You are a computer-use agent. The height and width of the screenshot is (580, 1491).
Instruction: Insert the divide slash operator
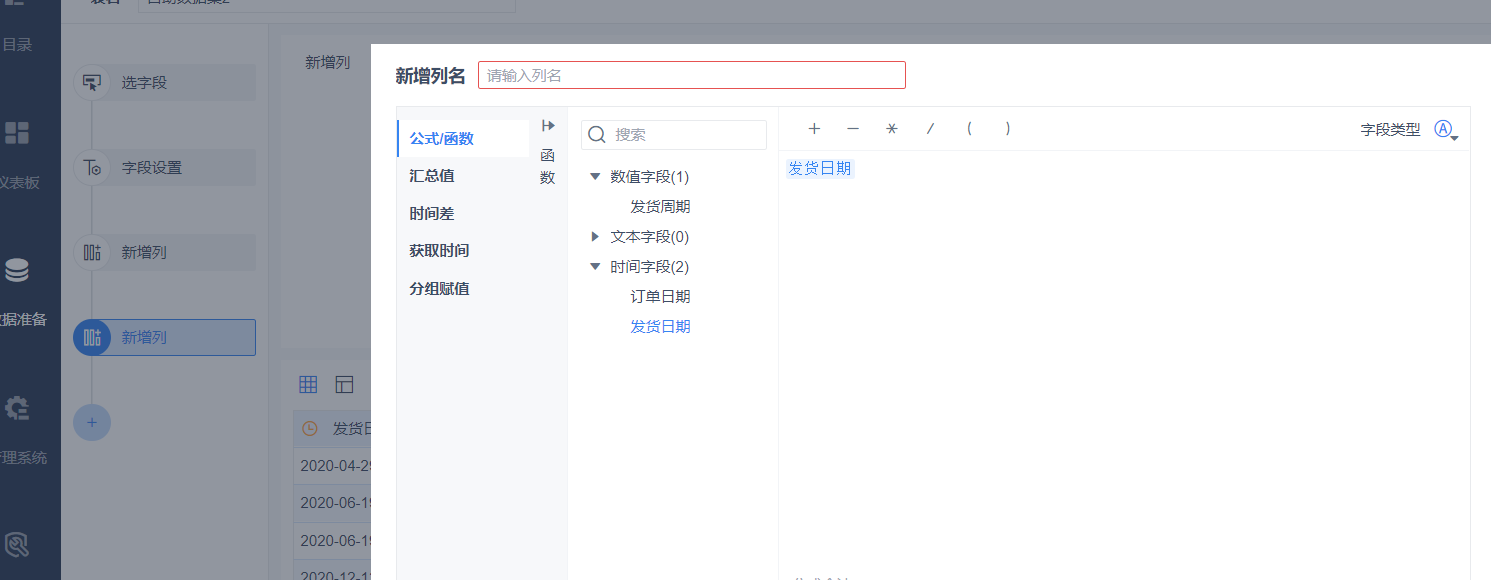tap(930, 129)
